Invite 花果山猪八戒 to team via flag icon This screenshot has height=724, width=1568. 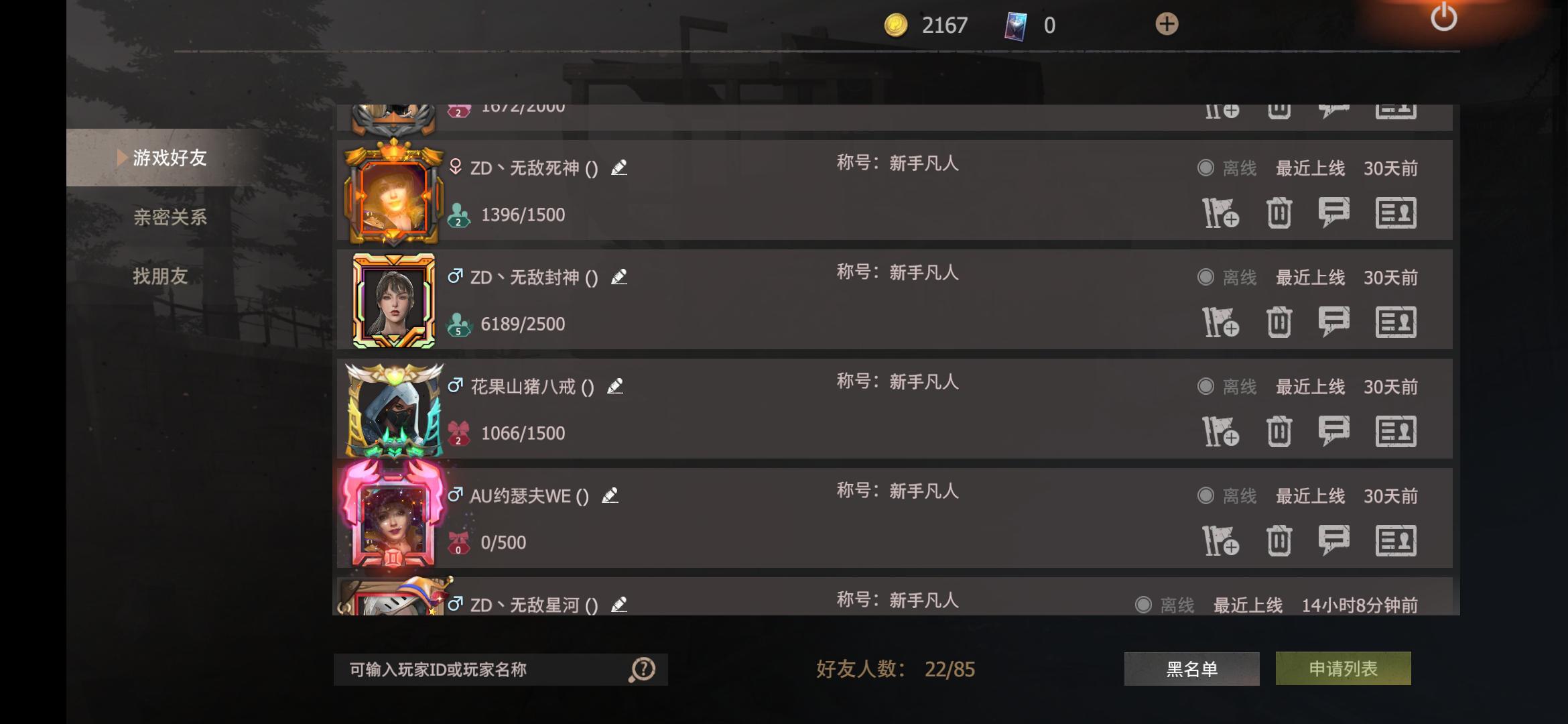[1220, 432]
